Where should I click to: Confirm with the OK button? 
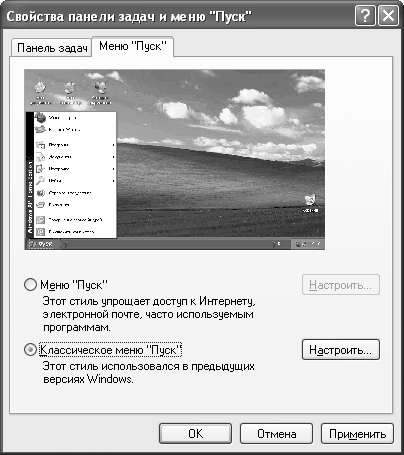pyautogui.click(x=195, y=434)
